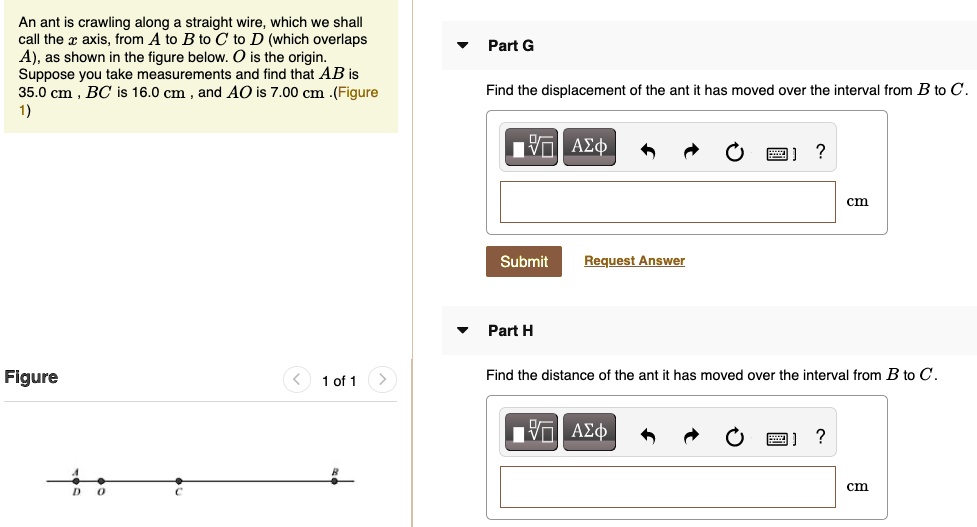
Task: Redo entry in Part G toolbar
Action: click(x=691, y=152)
